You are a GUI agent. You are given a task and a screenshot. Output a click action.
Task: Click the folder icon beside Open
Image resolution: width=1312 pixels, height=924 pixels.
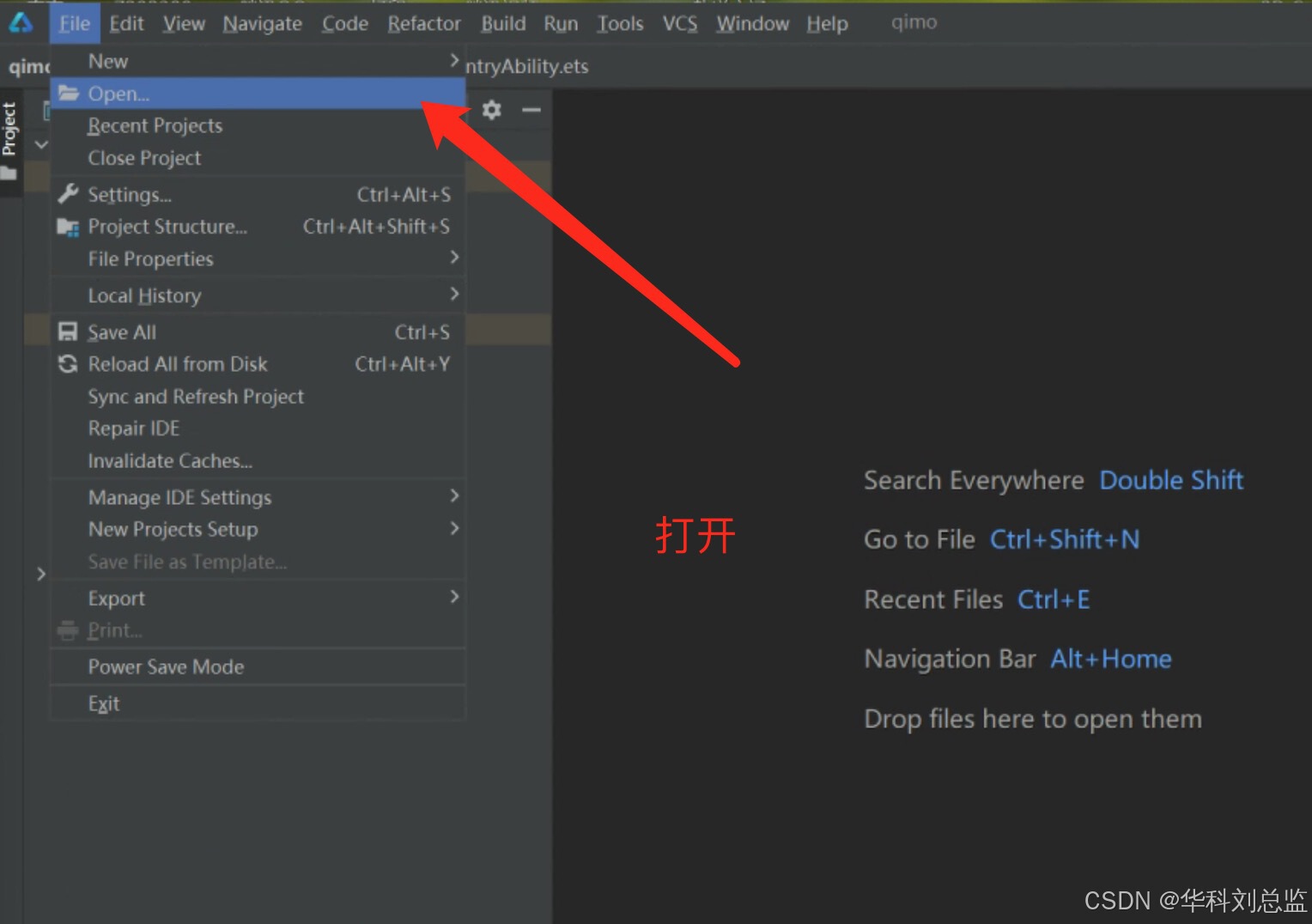[x=69, y=94]
